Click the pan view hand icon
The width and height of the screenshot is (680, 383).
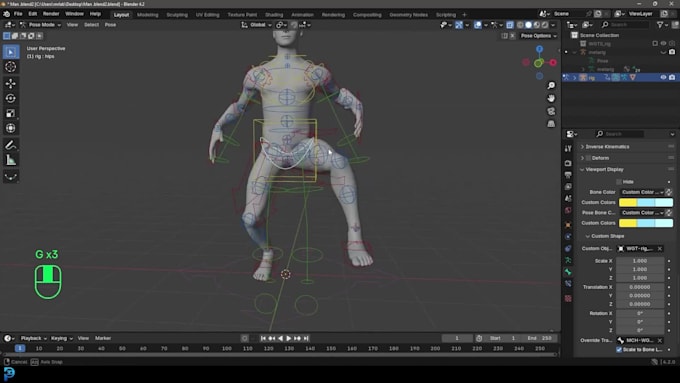click(551, 98)
